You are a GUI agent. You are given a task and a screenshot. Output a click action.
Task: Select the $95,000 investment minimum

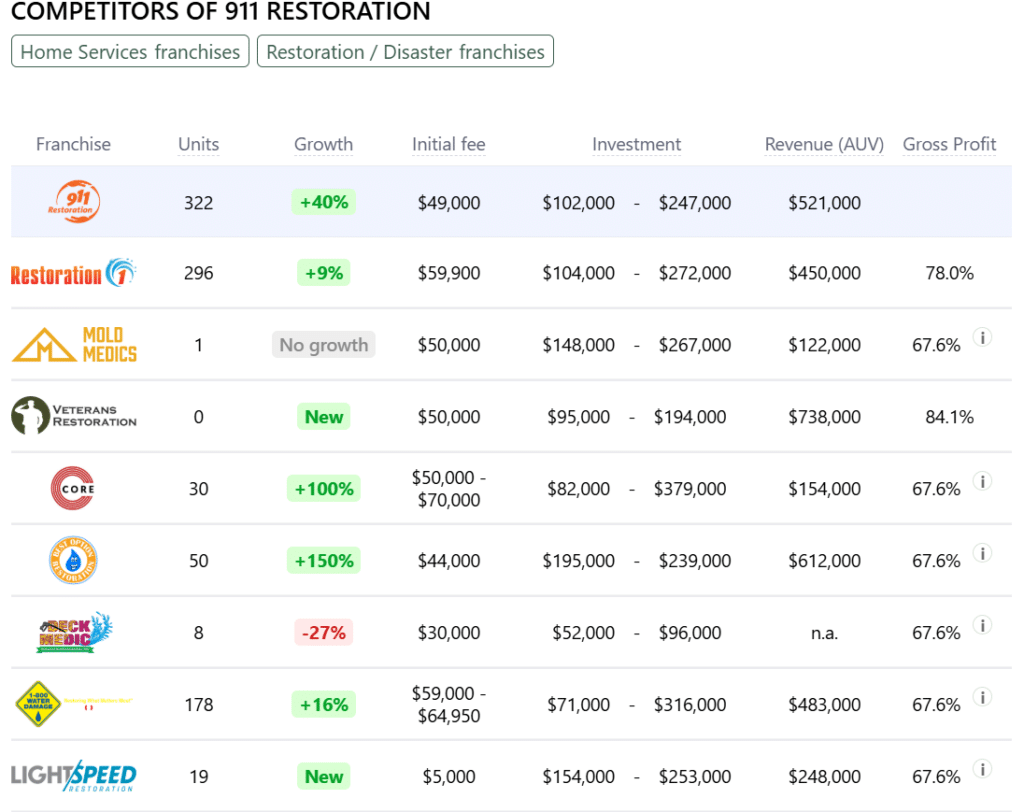pos(579,417)
